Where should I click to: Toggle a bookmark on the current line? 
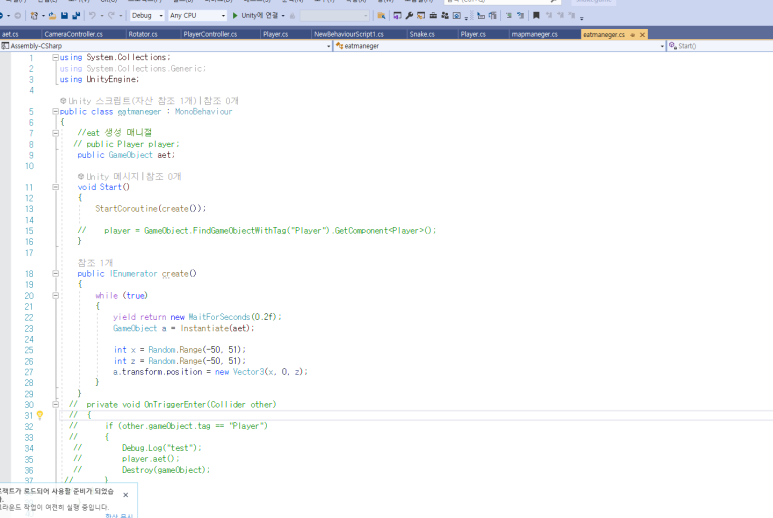coord(536,16)
